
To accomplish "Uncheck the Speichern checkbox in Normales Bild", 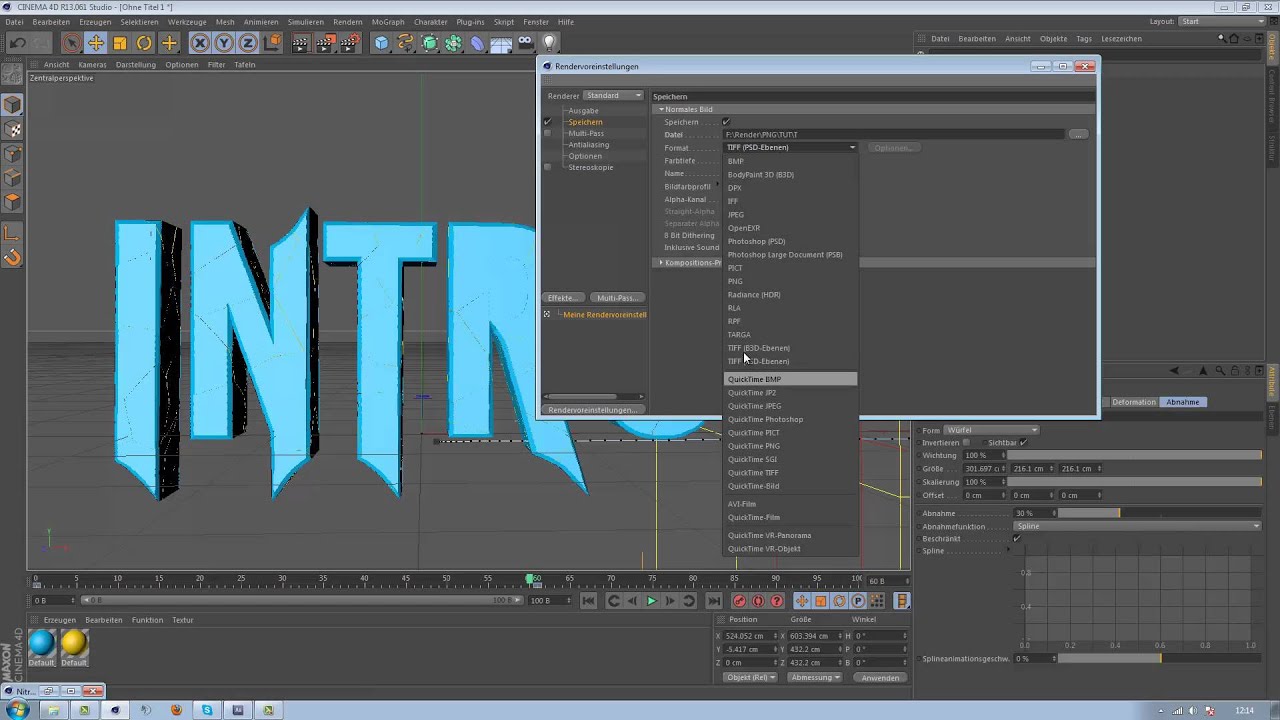I will (x=726, y=122).
